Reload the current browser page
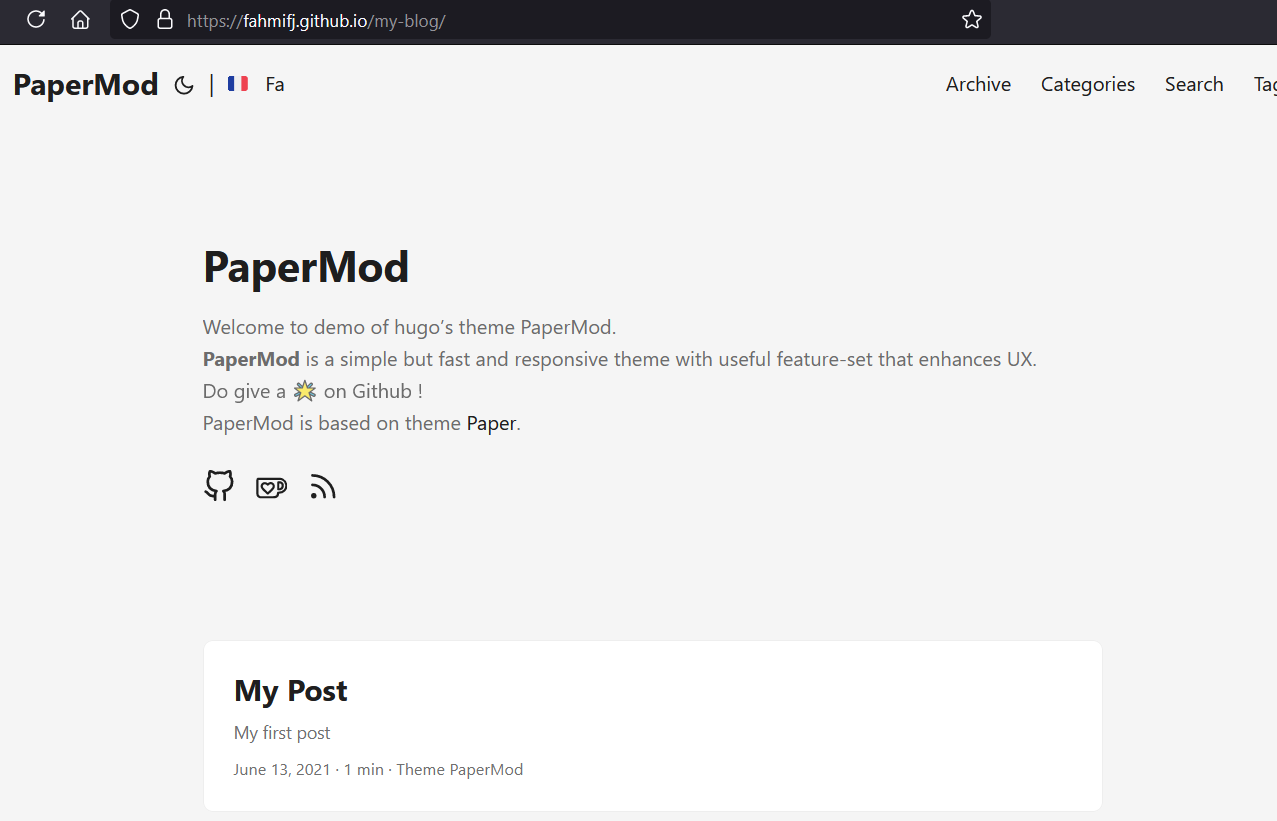This screenshot has height=821, width=1277. 36,19
